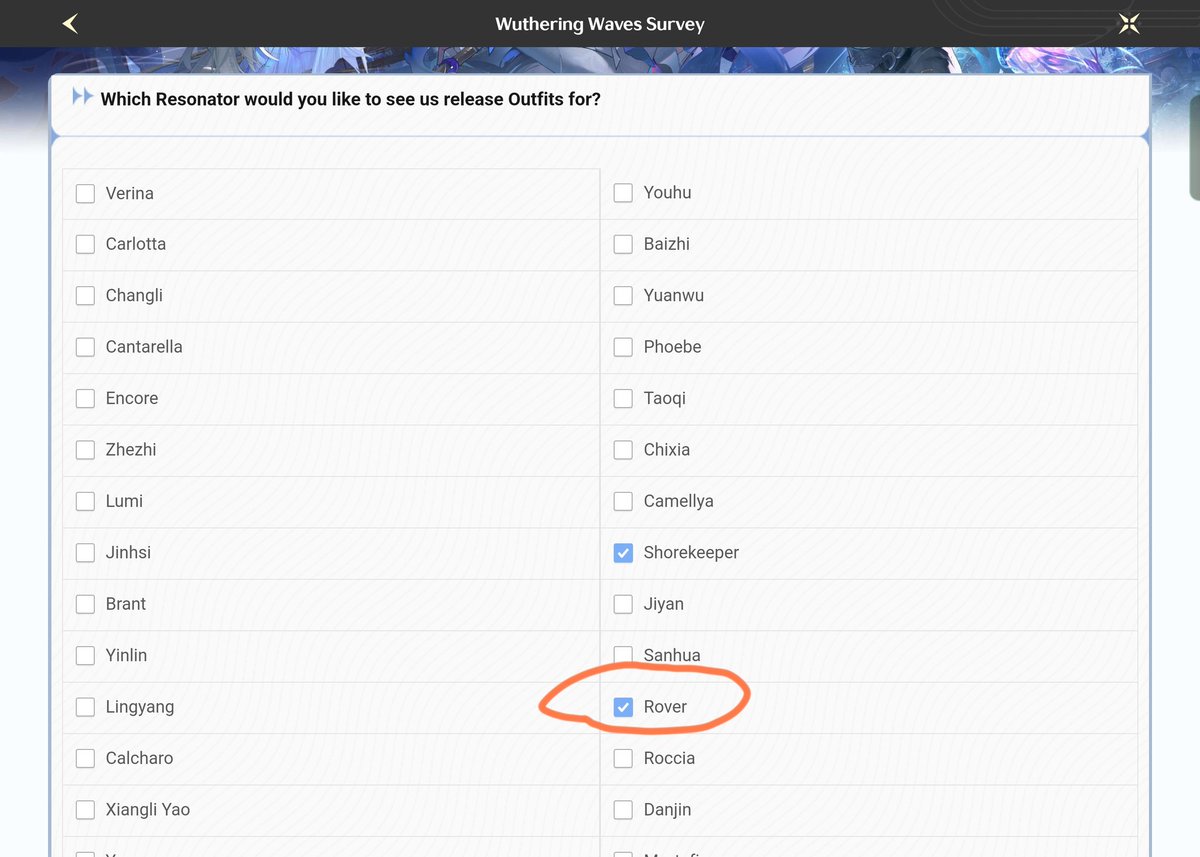
Task: Enable the Cantarella option
Action: pos(86,347)
